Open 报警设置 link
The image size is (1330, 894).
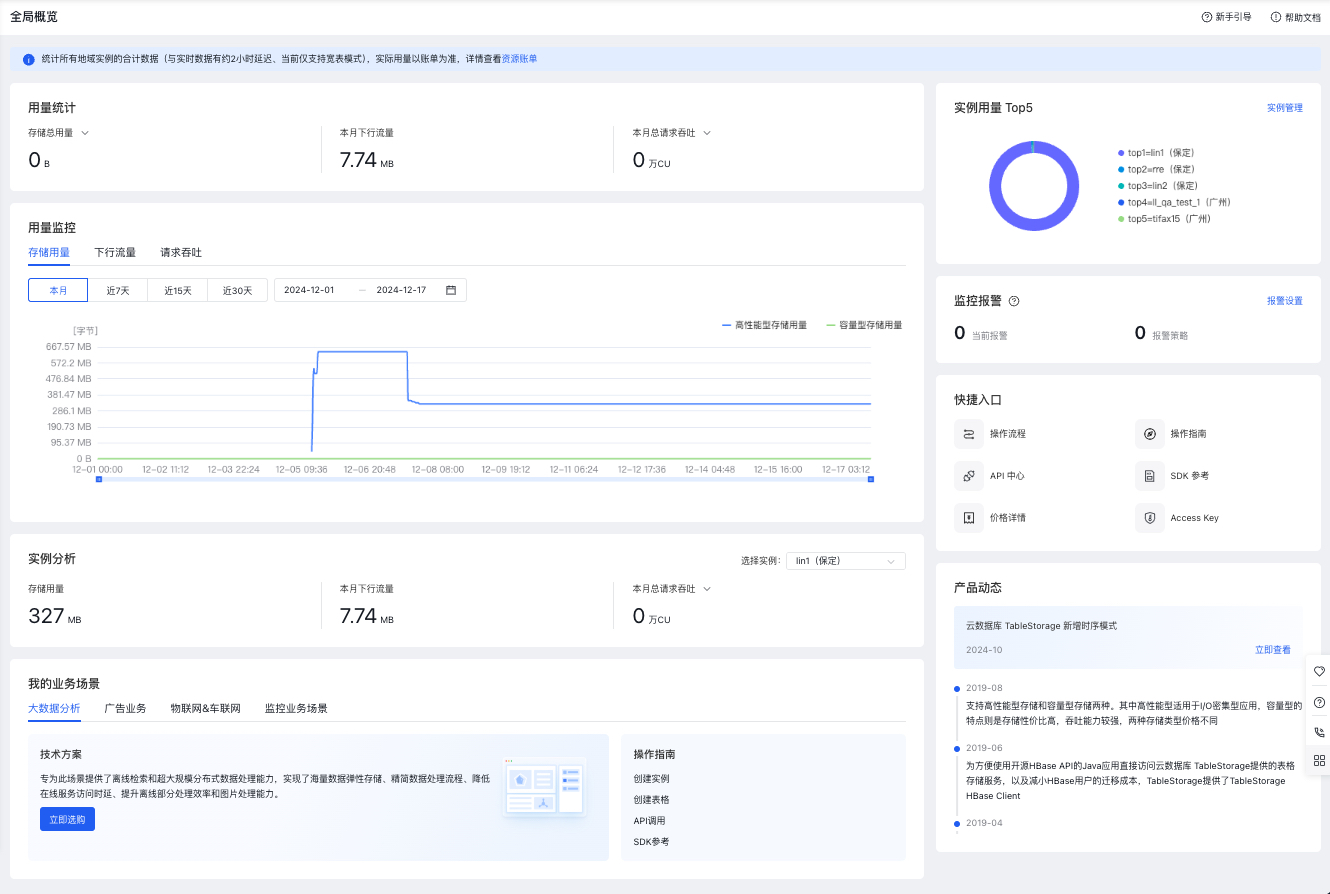(1285, 301)
